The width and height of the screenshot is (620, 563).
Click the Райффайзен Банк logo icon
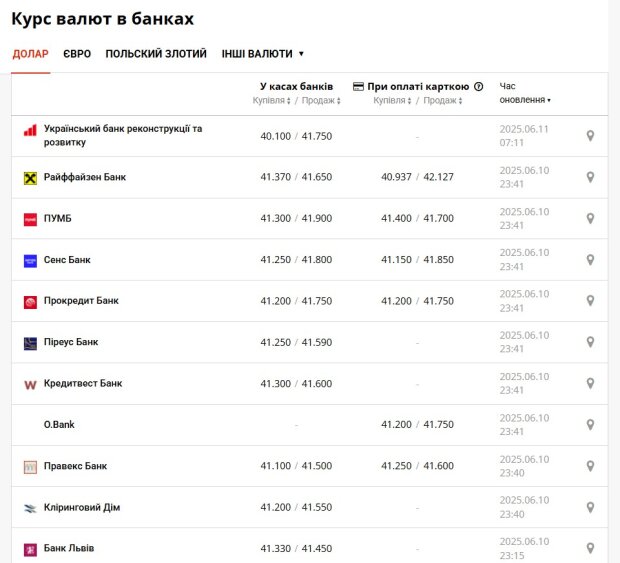(x=30, y=178)
